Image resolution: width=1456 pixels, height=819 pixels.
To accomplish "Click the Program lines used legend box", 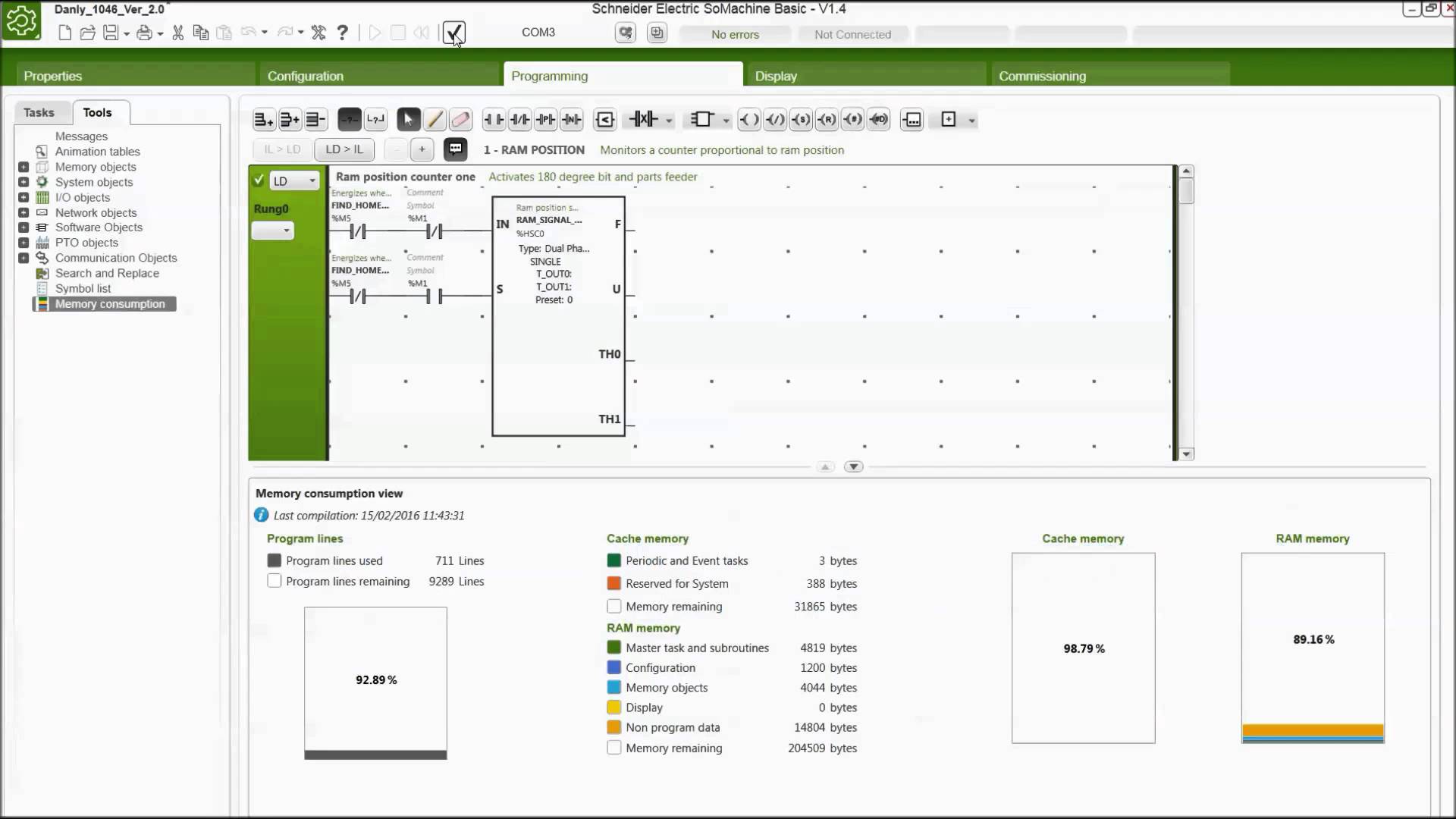I will pos(275,560).
